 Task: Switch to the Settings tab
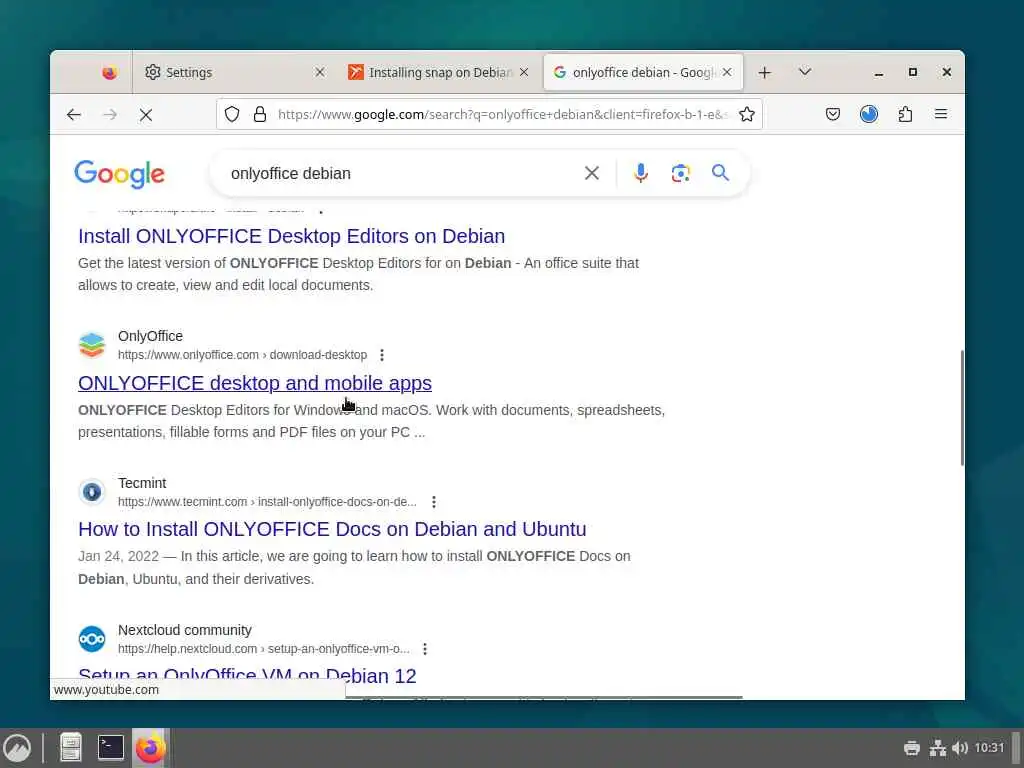pyautogui.click(x=232, y=72)
